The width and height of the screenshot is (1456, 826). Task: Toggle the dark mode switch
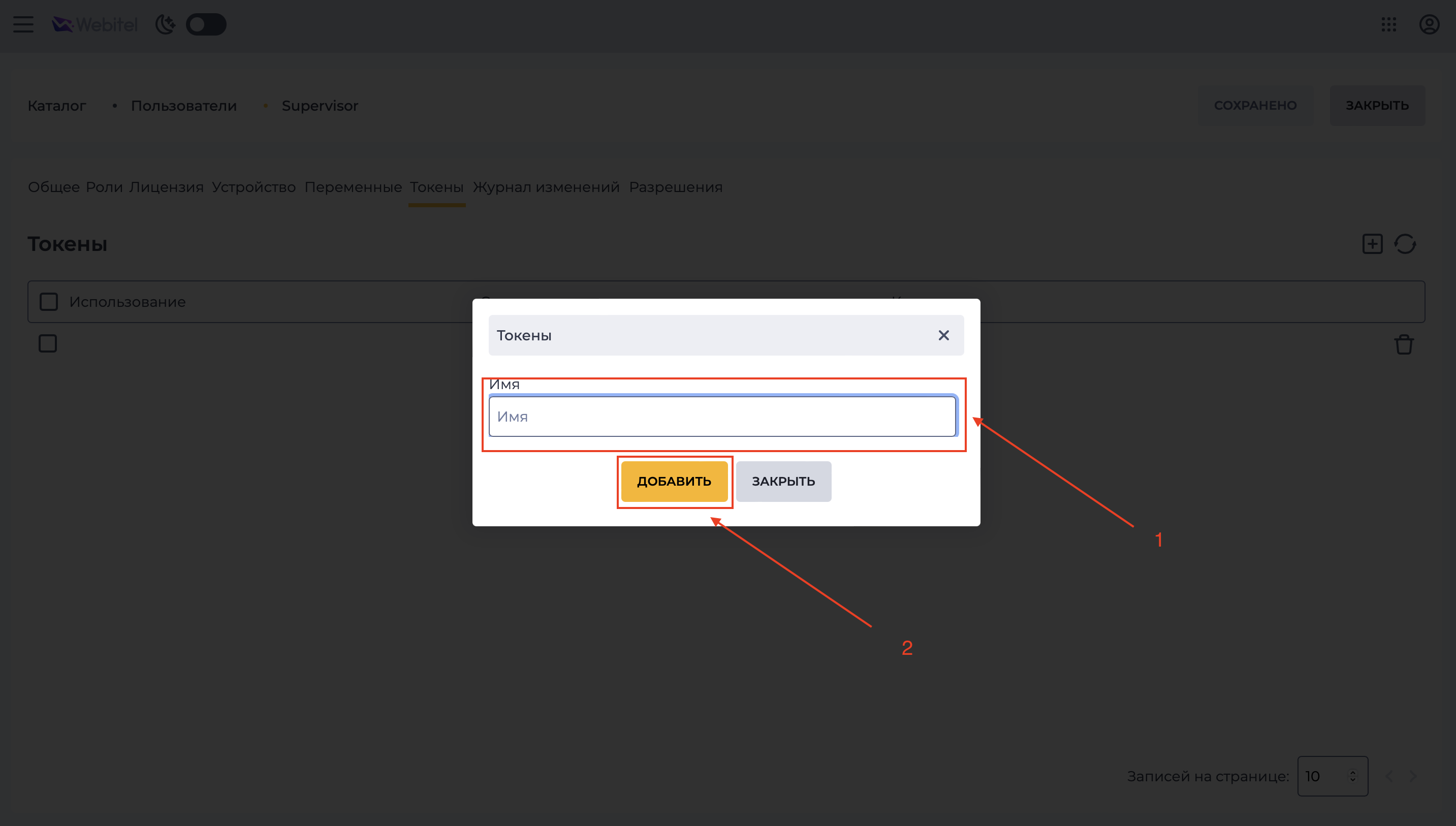[x=206, y=24]
